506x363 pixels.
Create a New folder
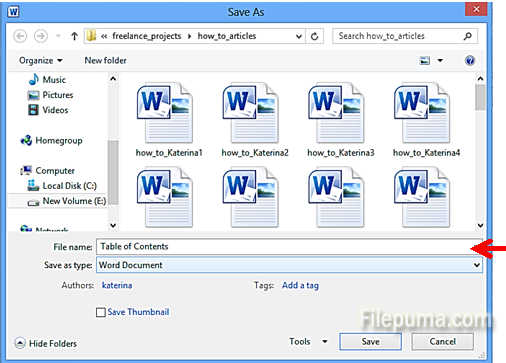105,60
